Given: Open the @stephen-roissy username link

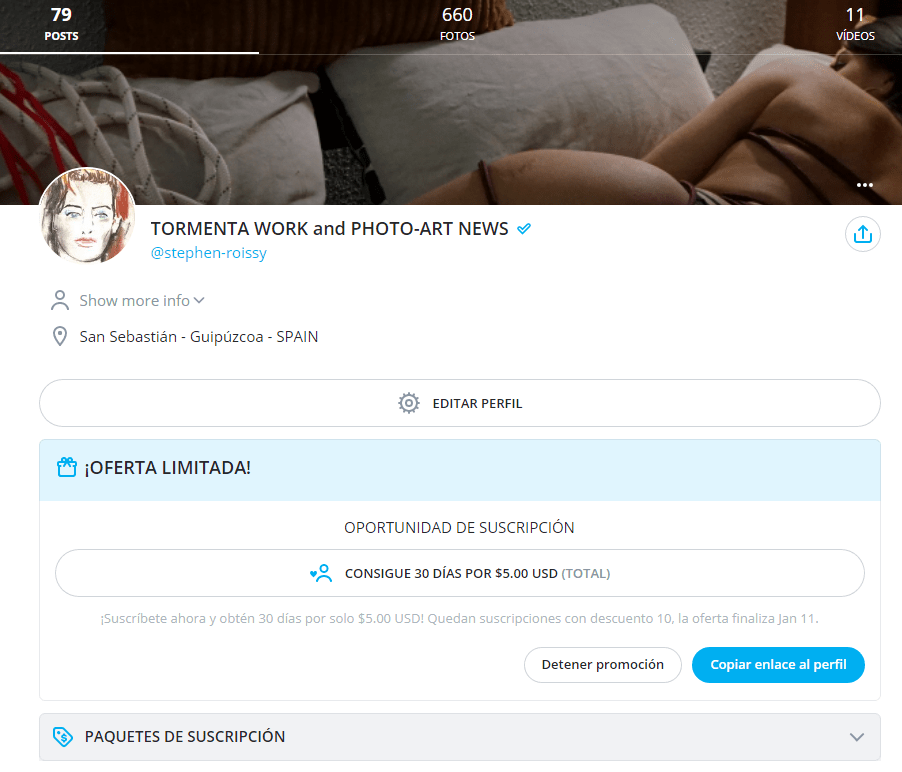Looking at the screenshot, I should (208, 253).
